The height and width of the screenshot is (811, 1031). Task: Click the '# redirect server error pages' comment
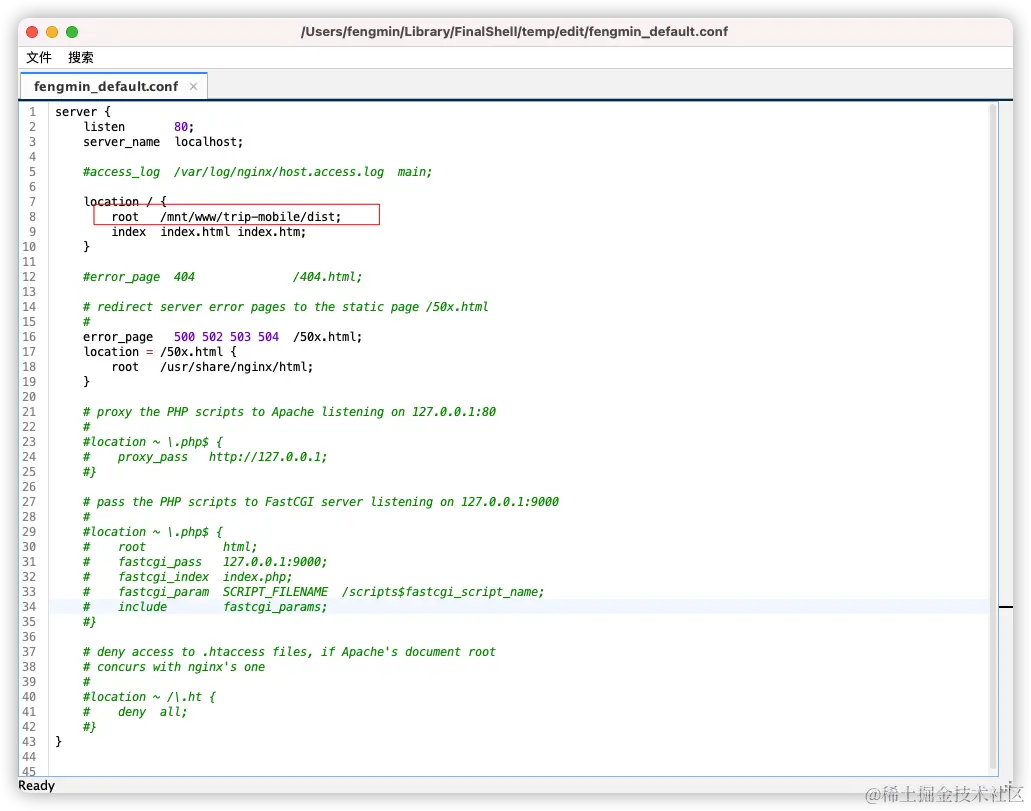[285, 307]
